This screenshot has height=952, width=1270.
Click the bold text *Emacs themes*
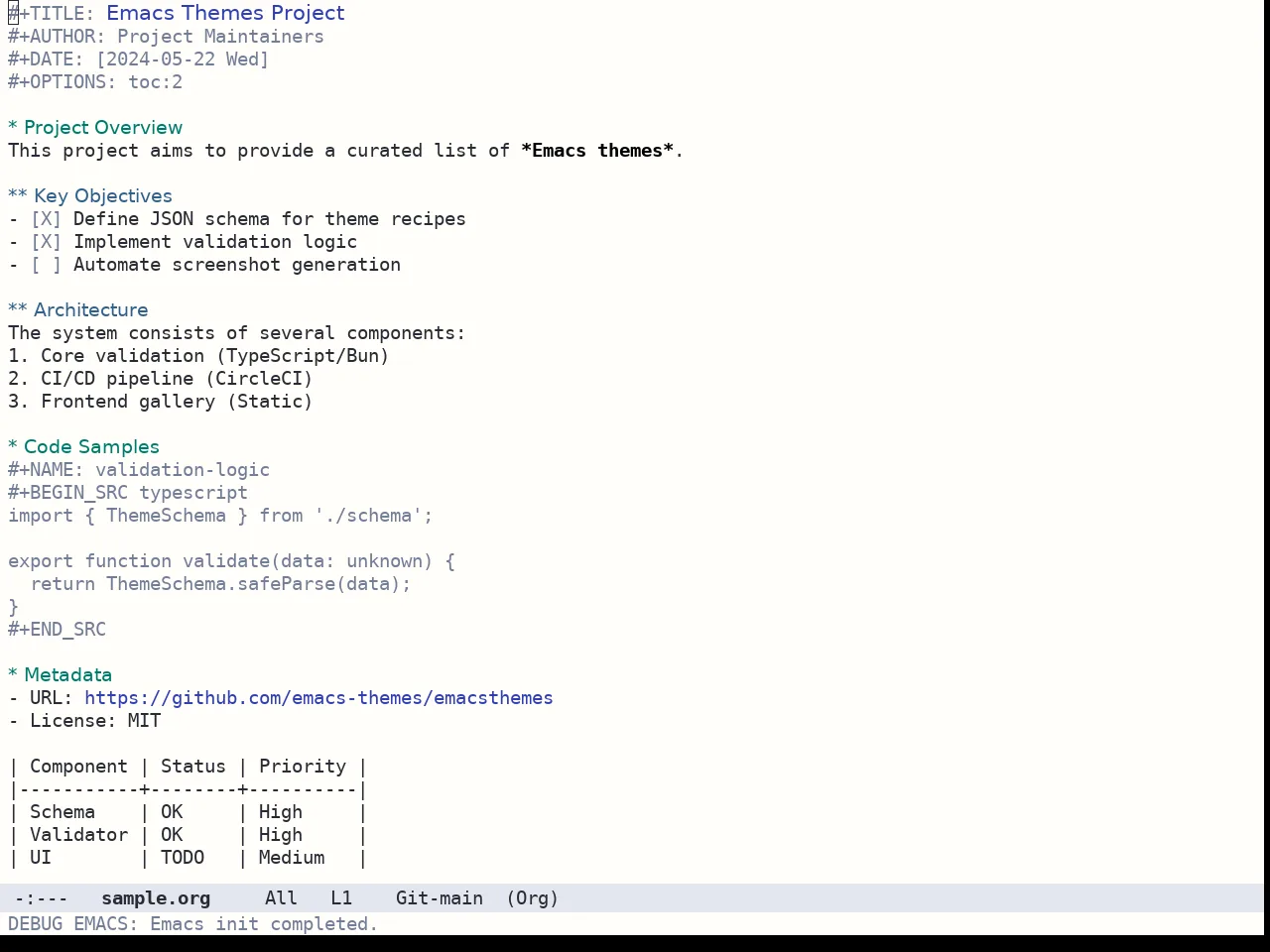pyautogui.click(x=597, y=151)
